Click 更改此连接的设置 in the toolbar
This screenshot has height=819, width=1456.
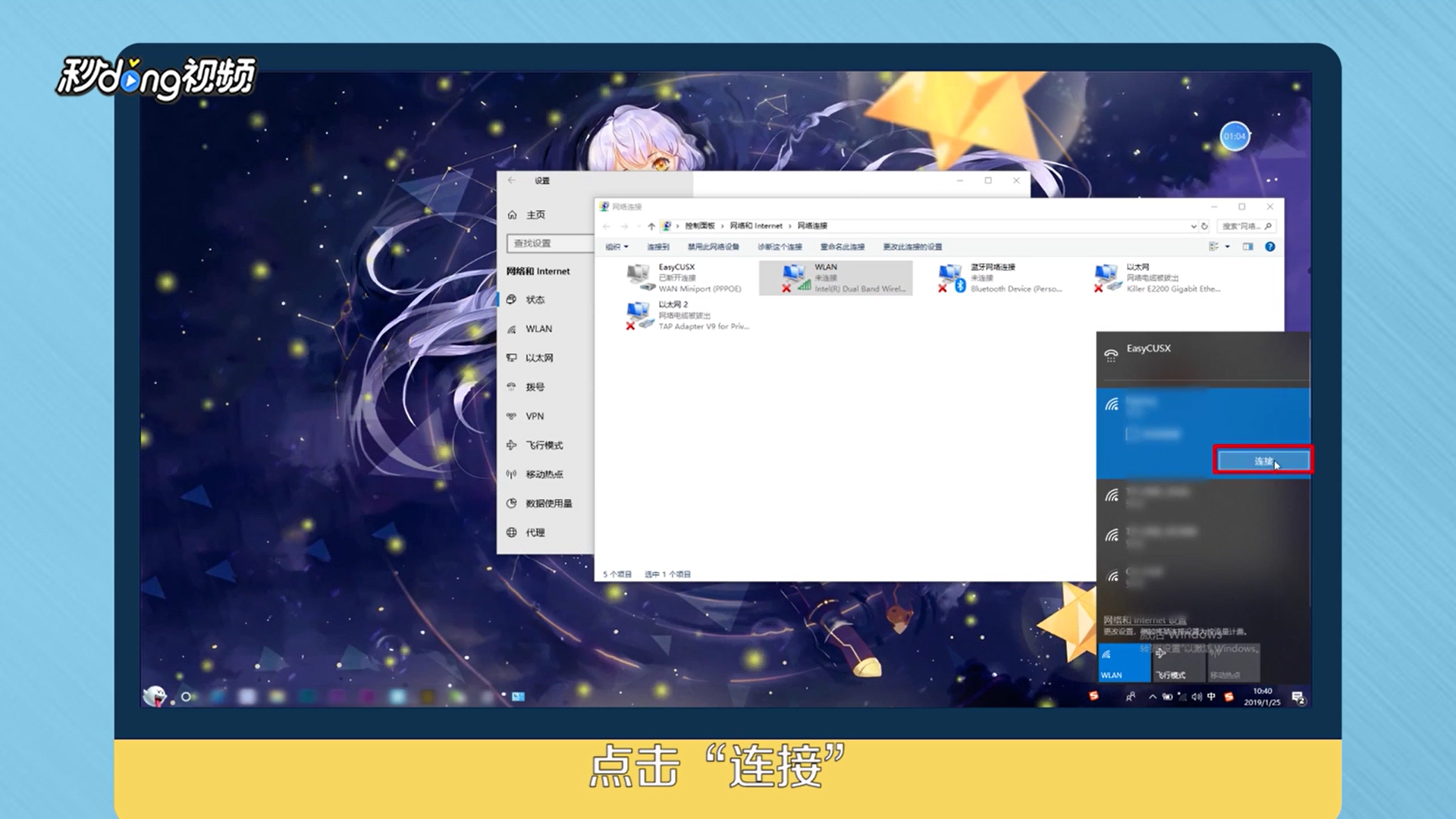pos(912,246)
